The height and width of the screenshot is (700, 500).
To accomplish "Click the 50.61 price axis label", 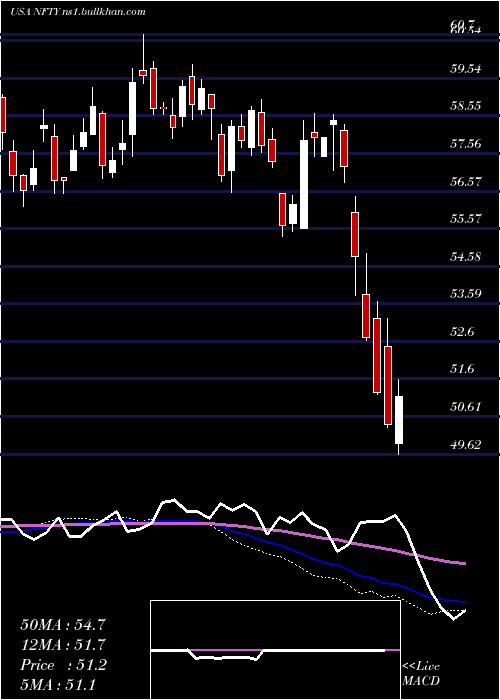I will (465, 407).
